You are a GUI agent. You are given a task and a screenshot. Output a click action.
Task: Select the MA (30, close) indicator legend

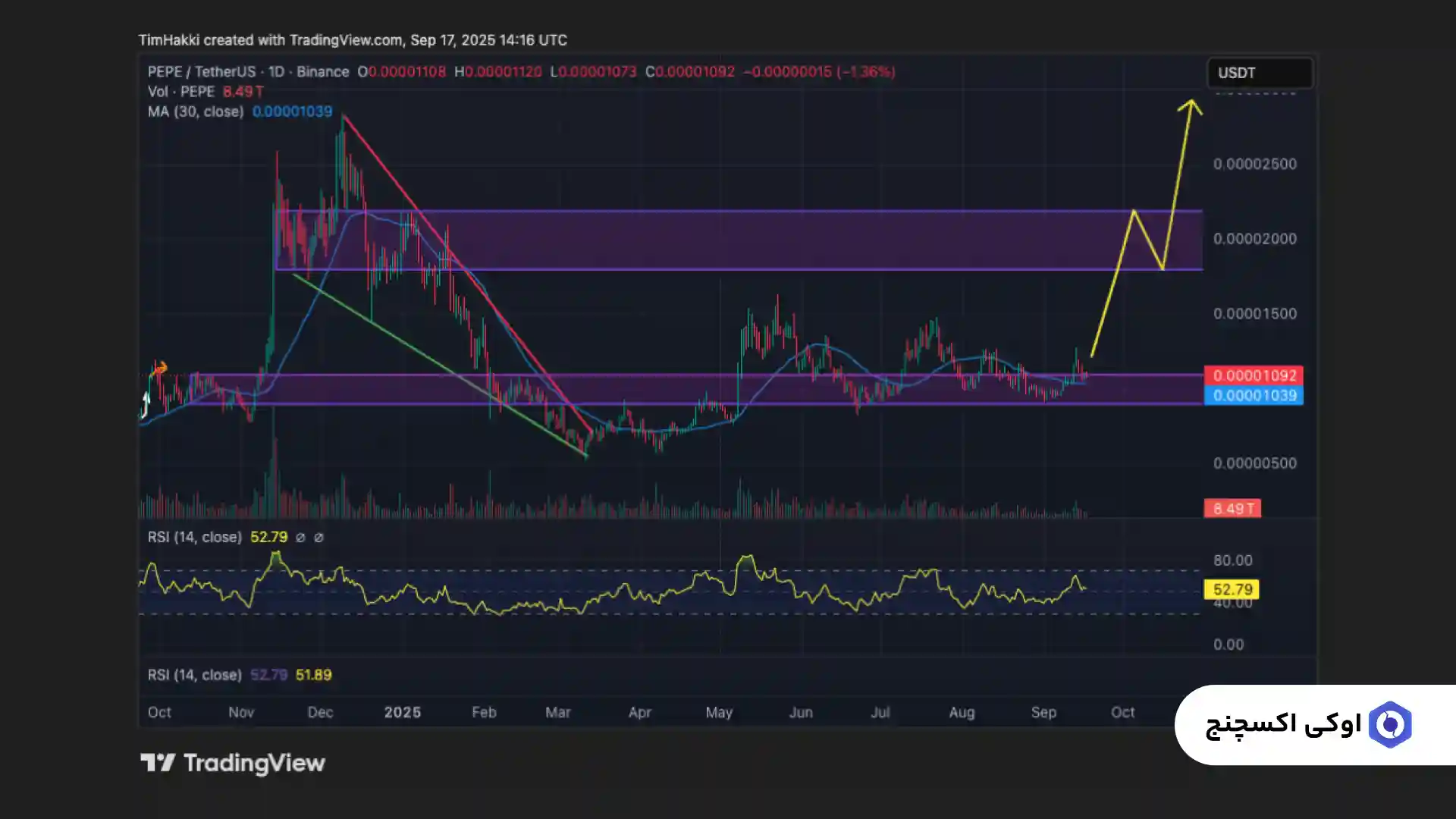tap(196, 111)
